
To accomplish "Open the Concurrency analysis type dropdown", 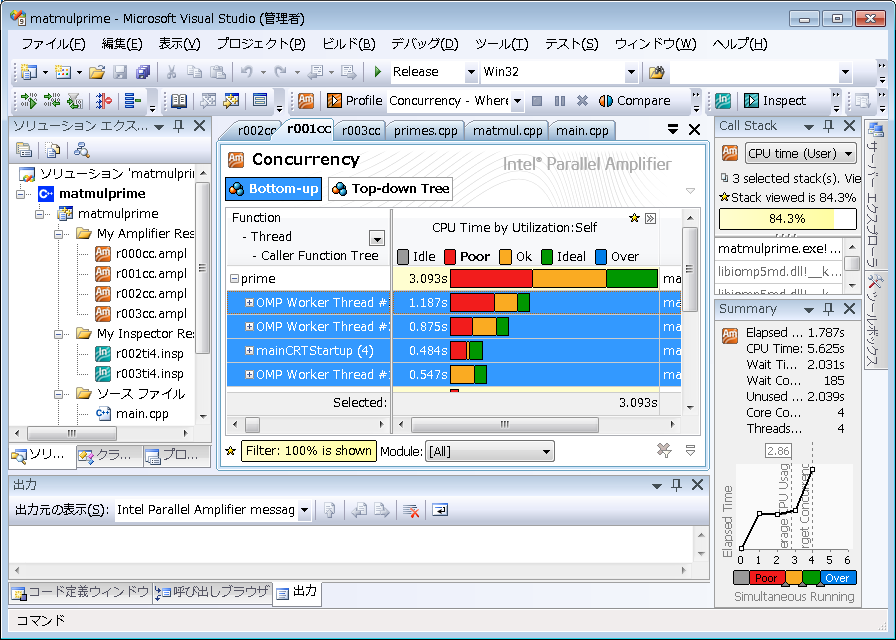I will (517, 101).
